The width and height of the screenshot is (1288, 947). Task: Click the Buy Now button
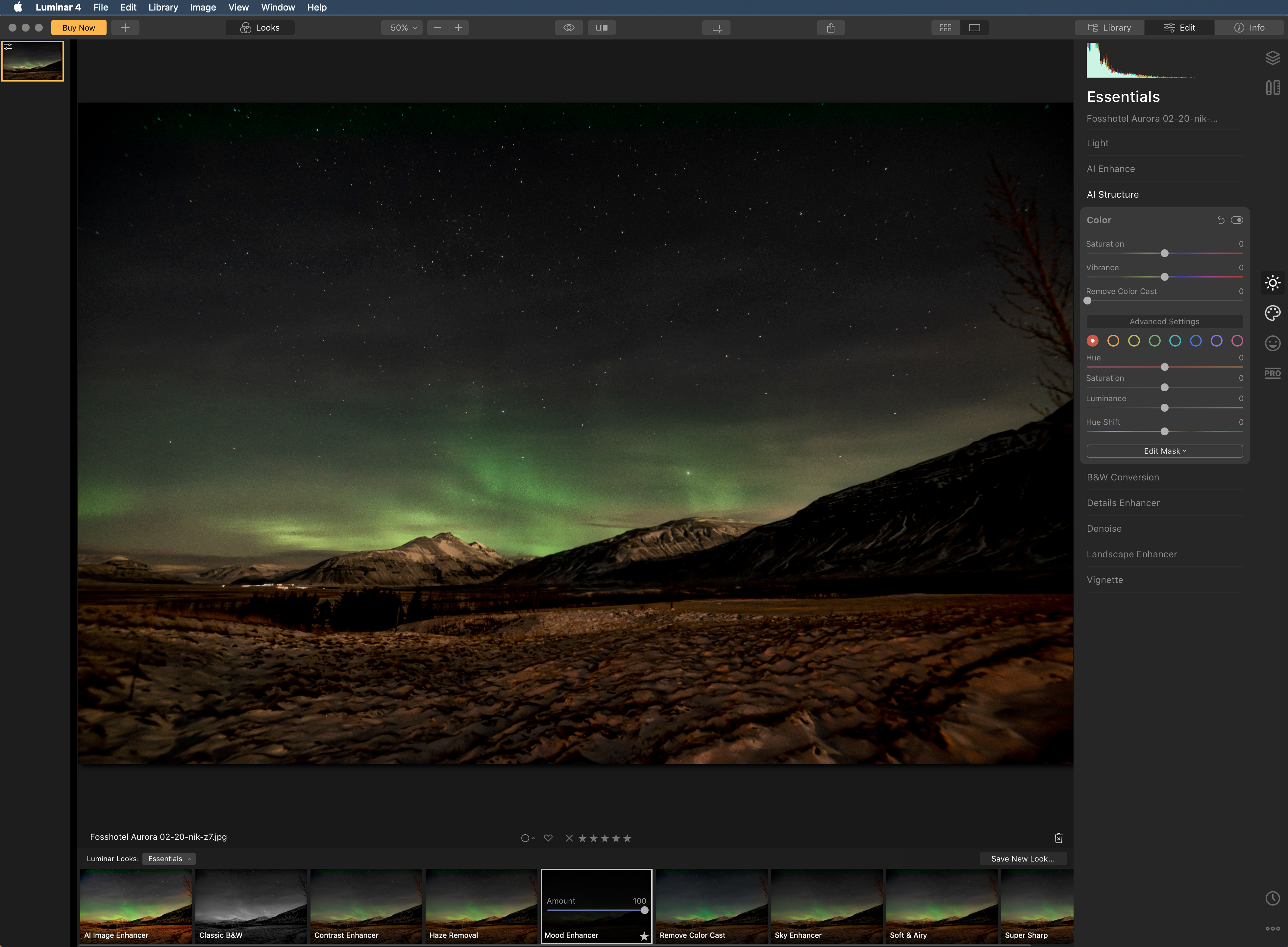pyautogui.click(x=79, y=28)
